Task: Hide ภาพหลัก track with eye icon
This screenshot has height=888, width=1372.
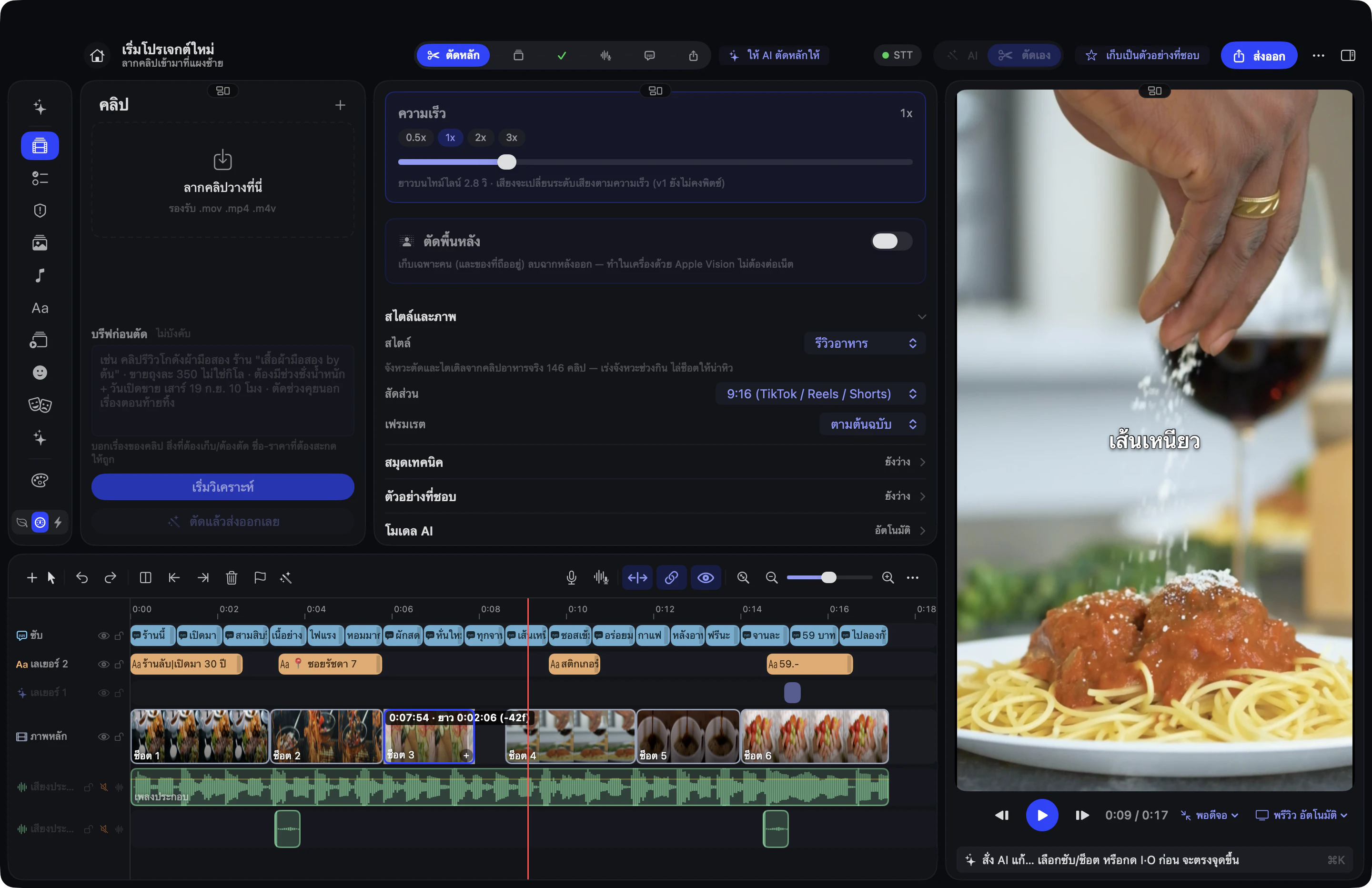Action: 104,737
